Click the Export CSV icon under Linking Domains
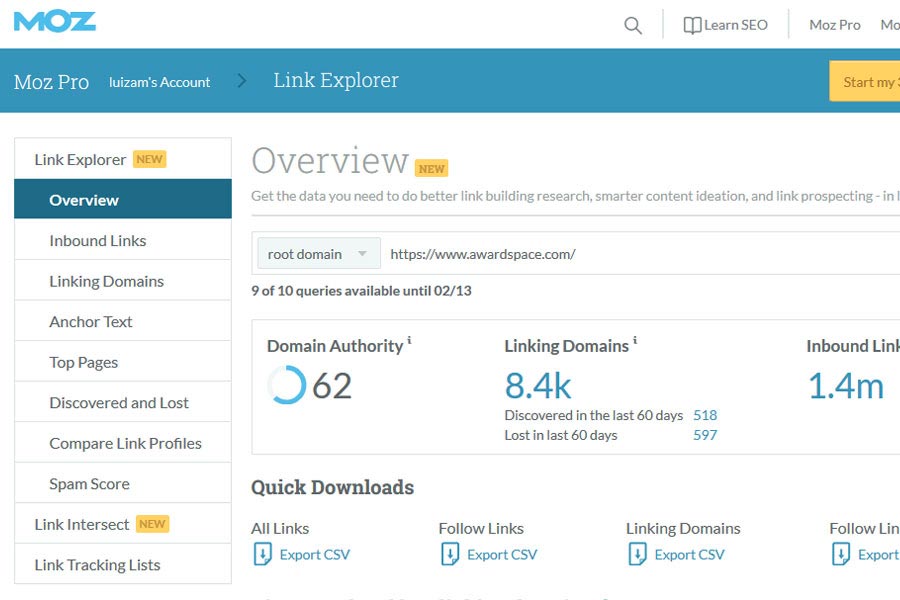This screenshot has height=600, width=900. pos(638,553)
